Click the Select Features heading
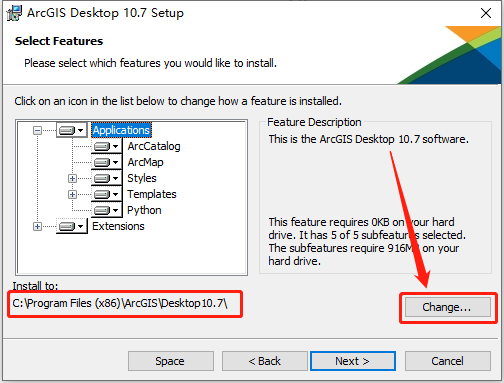This screenshot has height=383, width=504. 59,41
